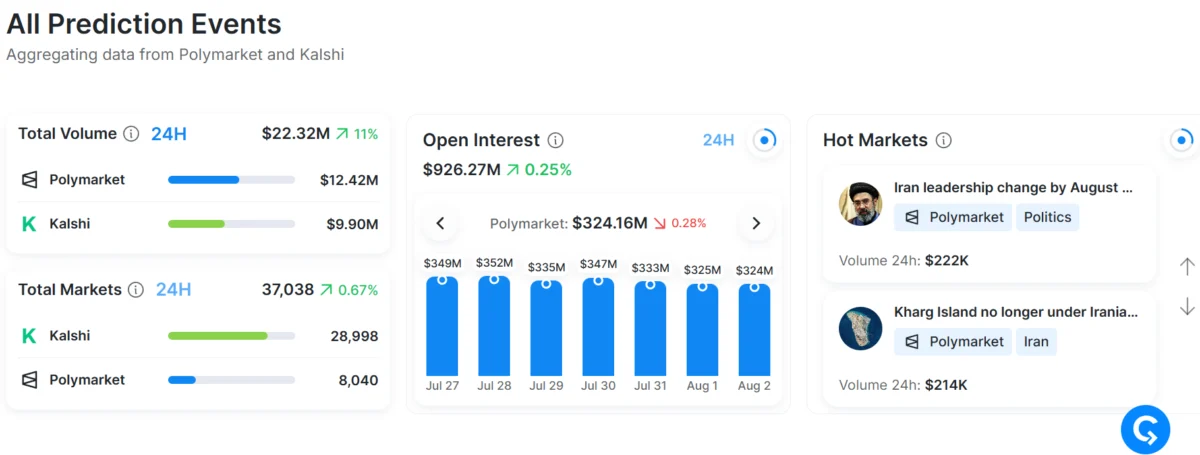Toggle the 24H period on Total Markets
Image resolution: width=1200 pixels, height=455 pixels.
[173, 289]
